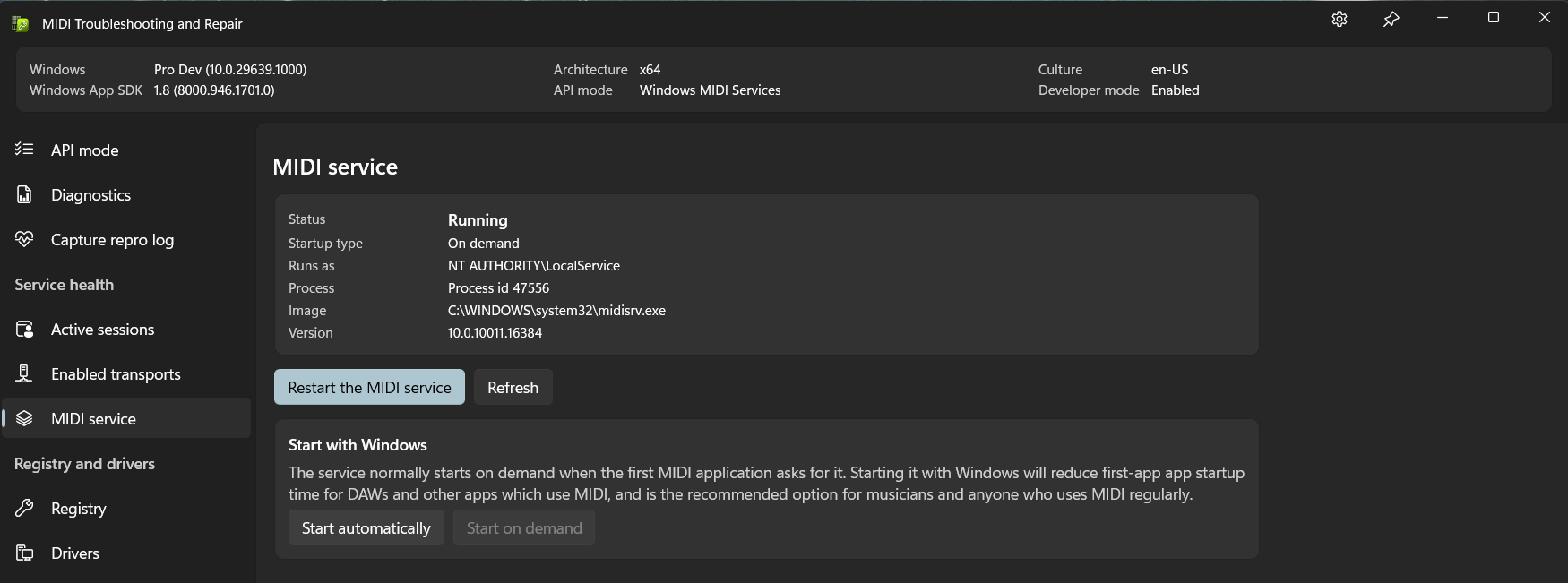Select NT AUTHORITY\LocalService text
The height and width of the screenshot is (583, 1568).
534,265
